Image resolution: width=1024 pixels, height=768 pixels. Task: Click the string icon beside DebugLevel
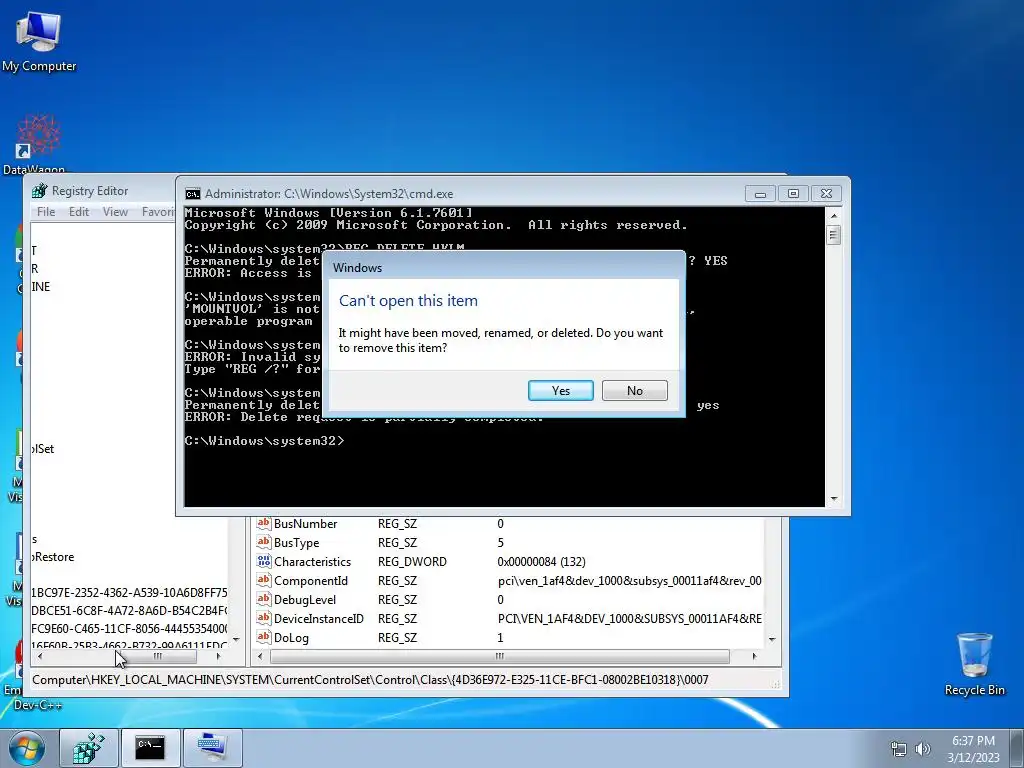(x=263, y=599)
